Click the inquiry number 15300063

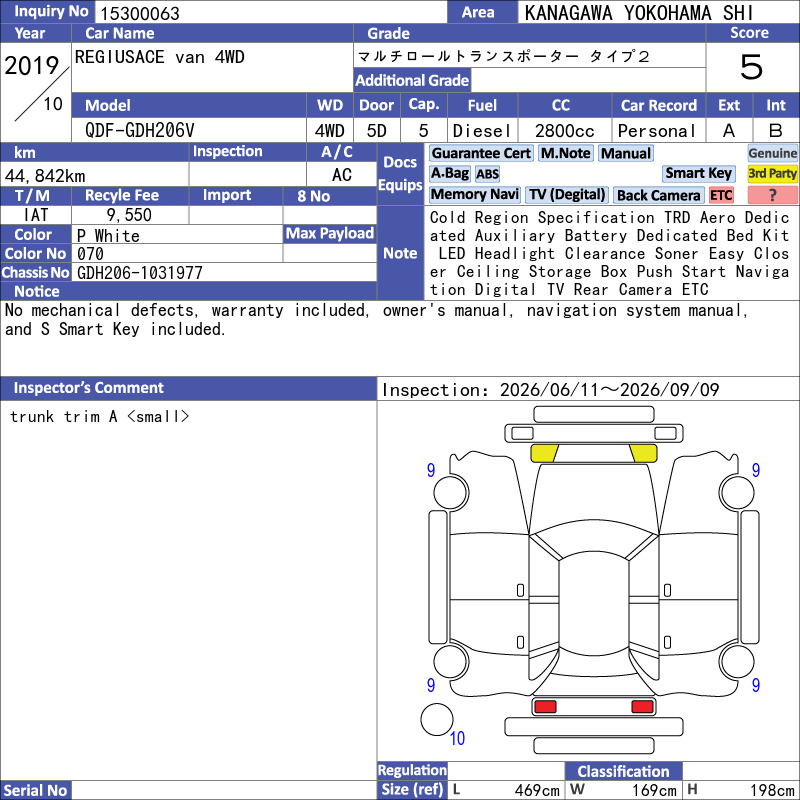tap(140, 13)
